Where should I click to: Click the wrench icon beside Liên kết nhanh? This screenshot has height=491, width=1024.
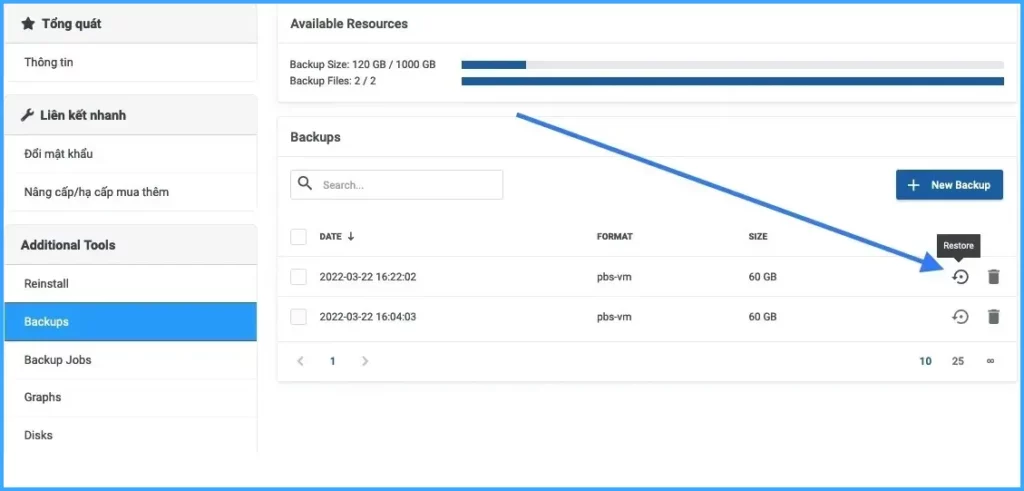click(27, 116)
